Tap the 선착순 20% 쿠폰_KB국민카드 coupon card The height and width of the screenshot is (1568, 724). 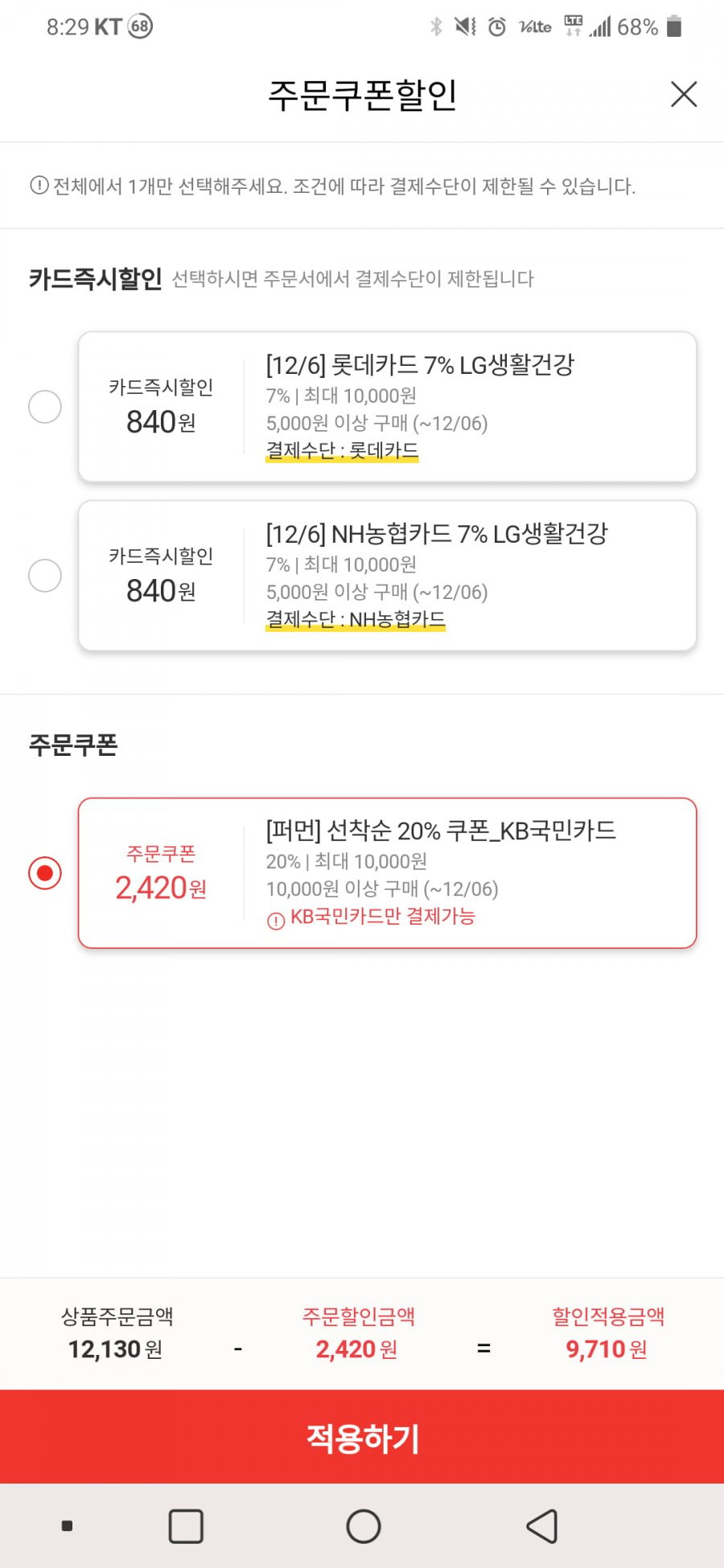(x=387, y=873)
